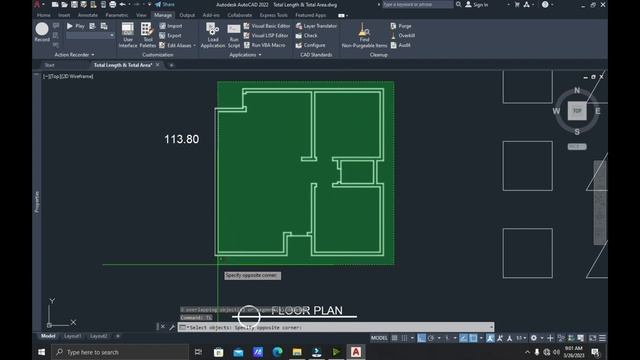This screenshot has height=360, width=640.
Task: Open the Visual Basic Editor
Action: (x=267, y=26)
